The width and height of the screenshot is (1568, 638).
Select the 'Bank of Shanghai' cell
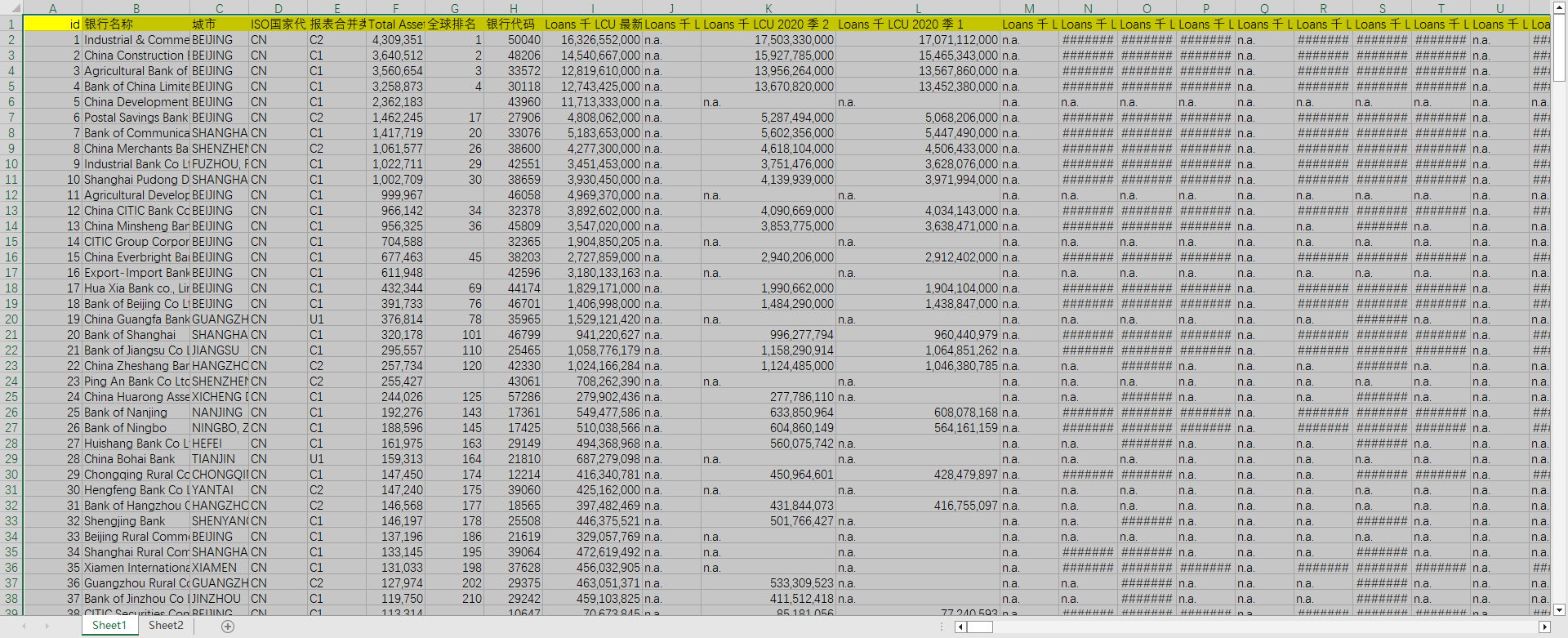(x=136, y=334)
